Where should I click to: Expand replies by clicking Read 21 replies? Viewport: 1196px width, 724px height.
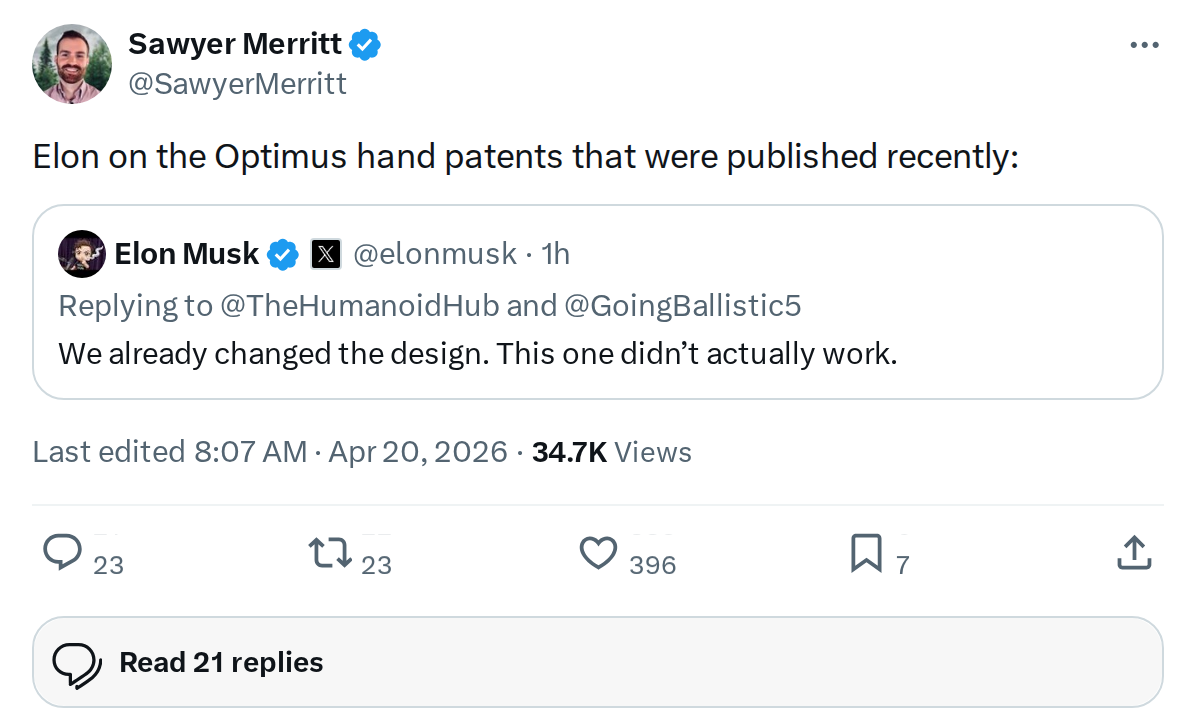point(219,661)
